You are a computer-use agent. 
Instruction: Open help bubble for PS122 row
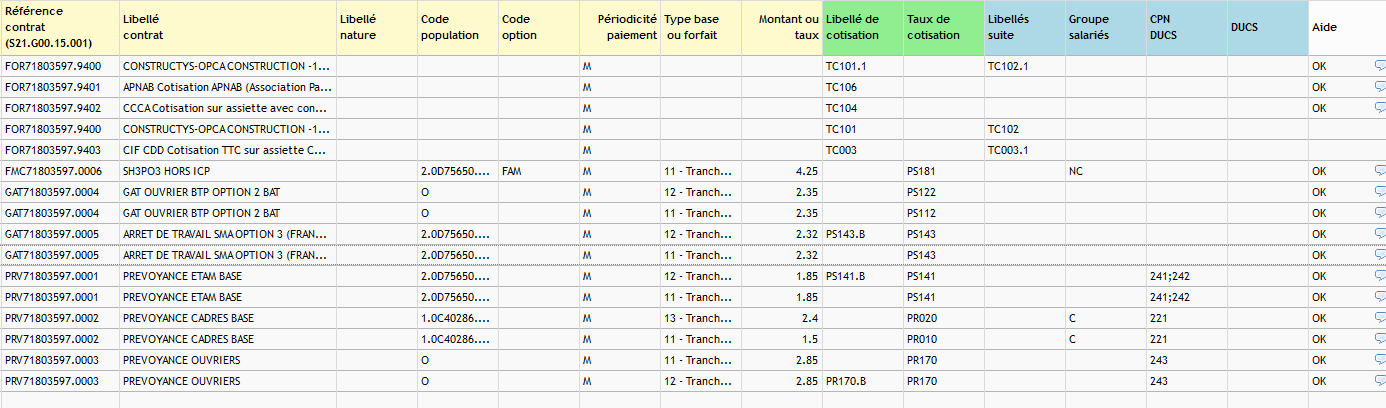(x=1380, y=192)
